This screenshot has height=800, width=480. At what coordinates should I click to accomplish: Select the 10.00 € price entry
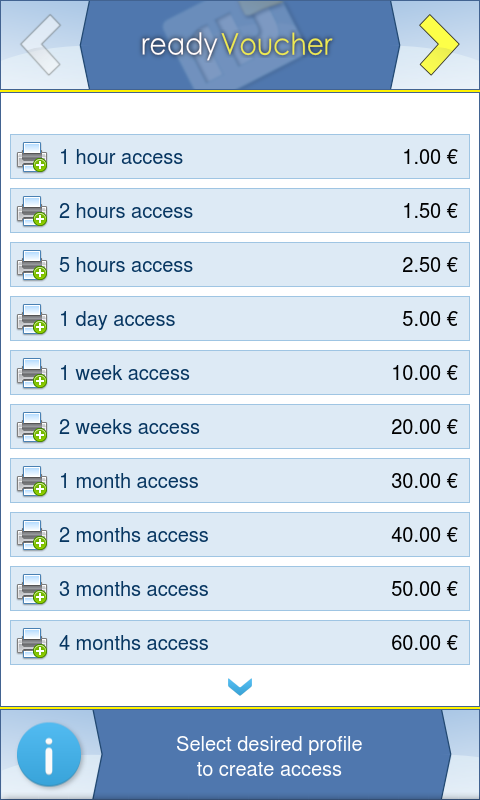click(x=424, y=373)
